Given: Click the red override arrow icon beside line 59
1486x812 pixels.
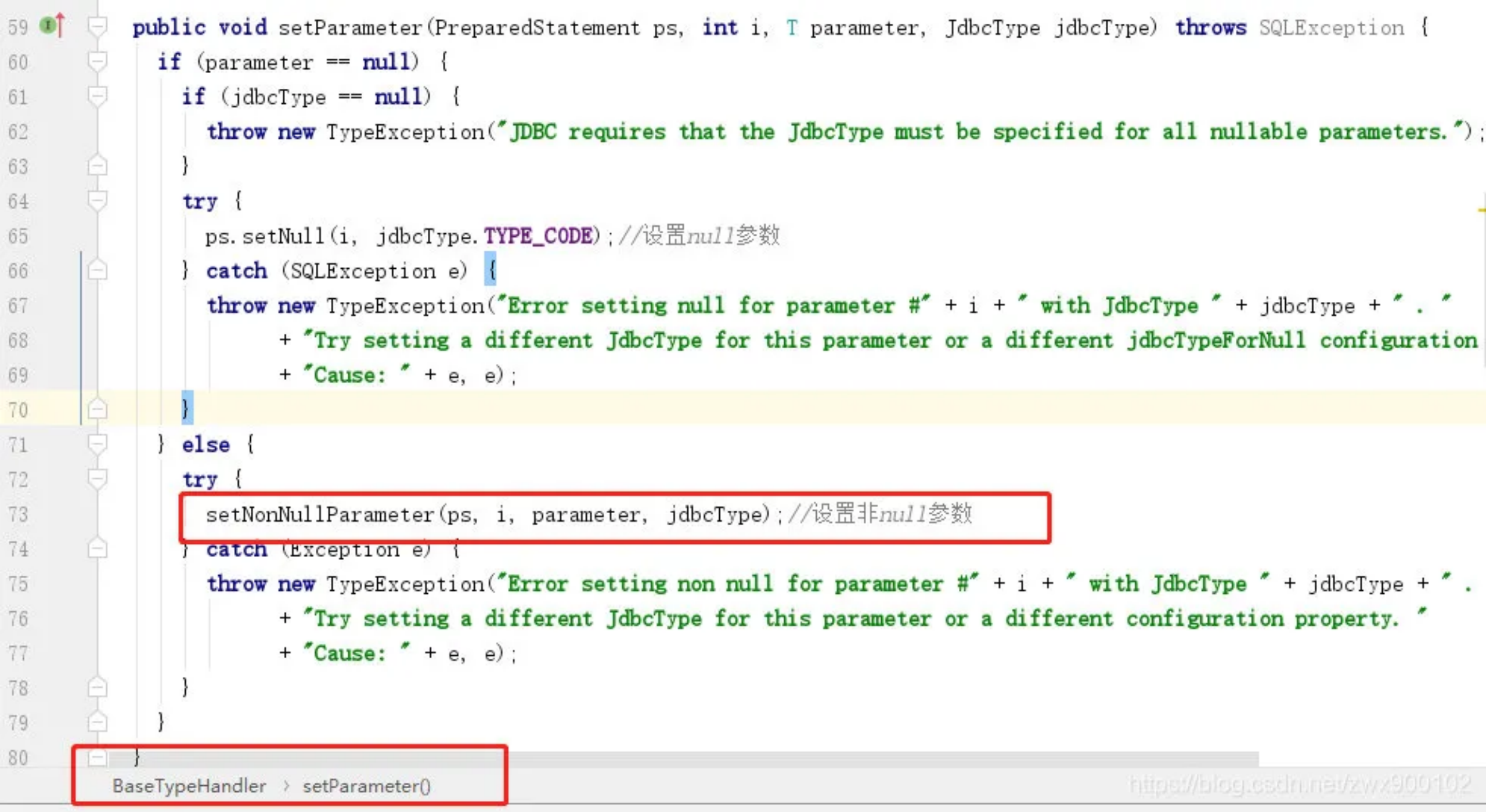Looking at the screenshot, I should 59,25.
